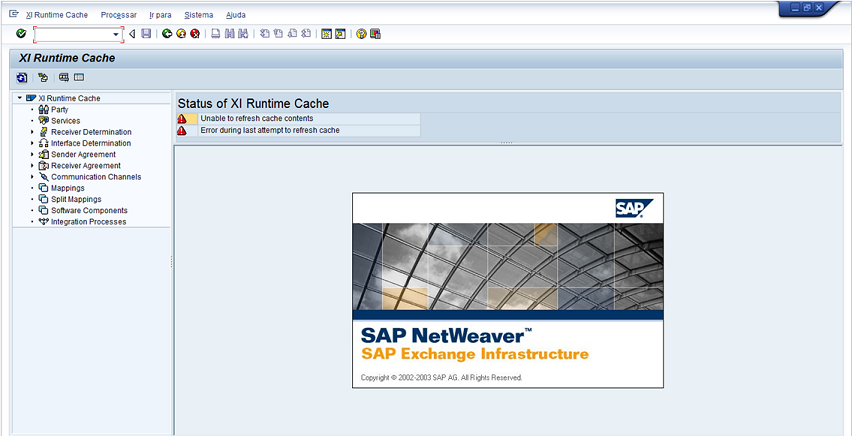Click the Software Components tree icon
Viewport: 852px width, 436px height.
coord(44,210)
